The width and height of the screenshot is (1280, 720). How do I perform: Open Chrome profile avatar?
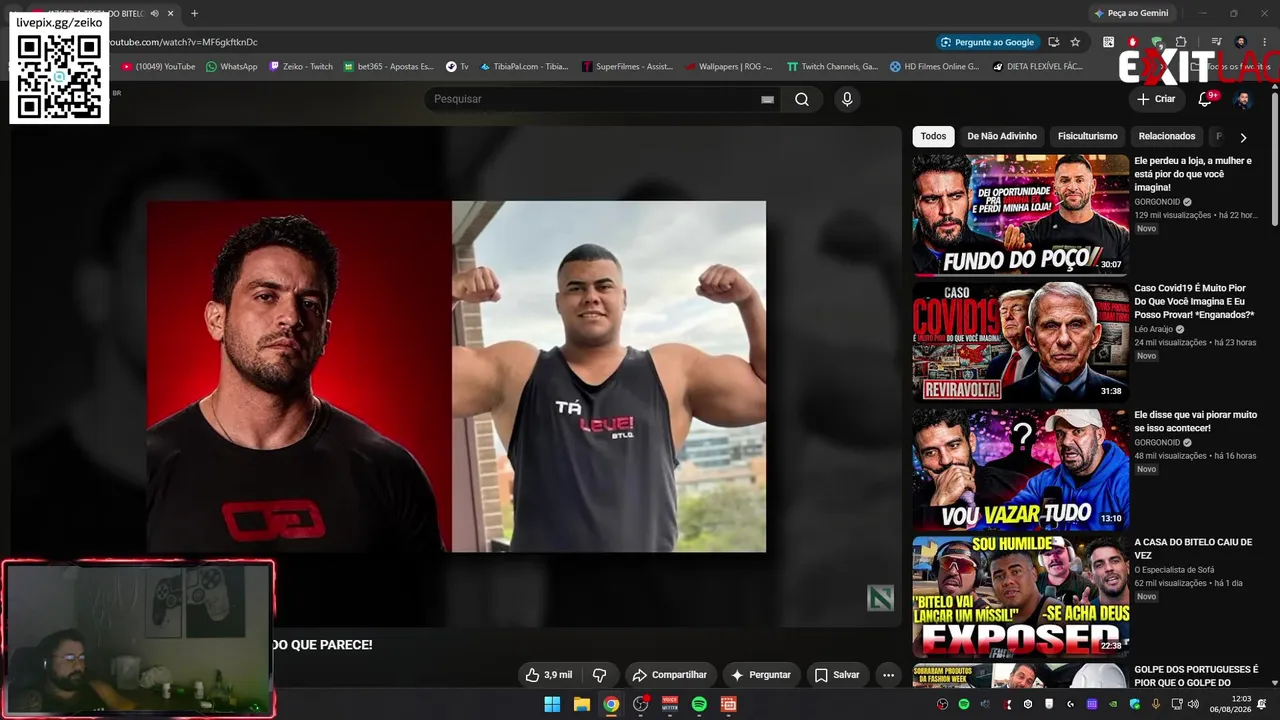(1241, 42)
